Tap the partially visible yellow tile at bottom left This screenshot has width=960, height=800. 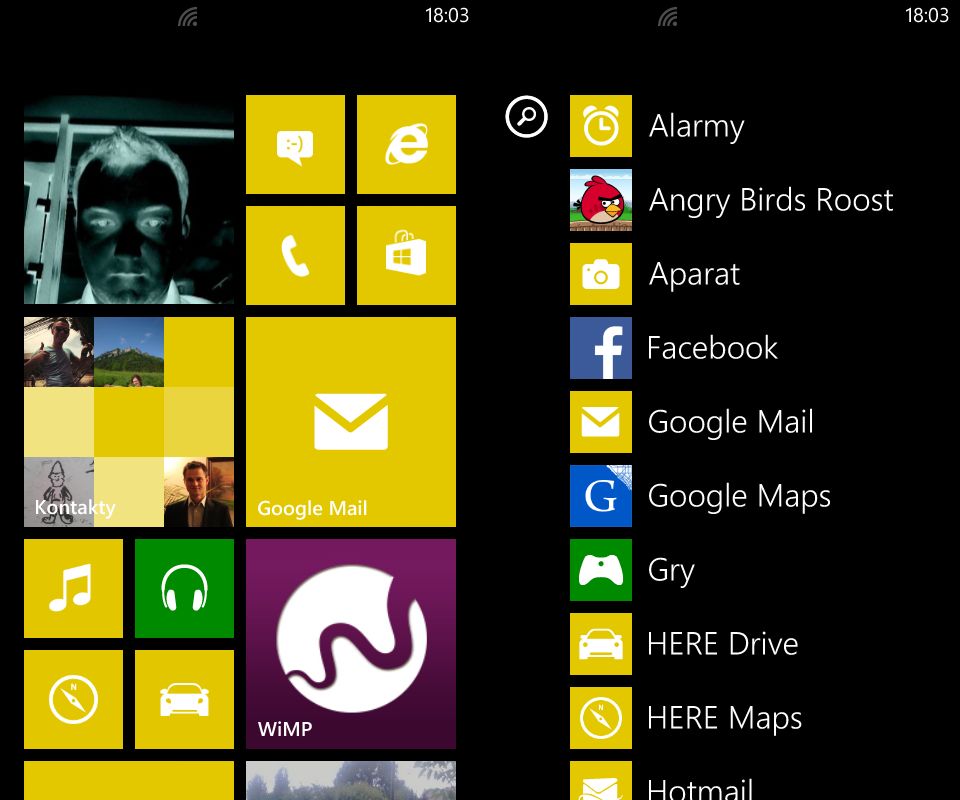(x=129, y=780)
